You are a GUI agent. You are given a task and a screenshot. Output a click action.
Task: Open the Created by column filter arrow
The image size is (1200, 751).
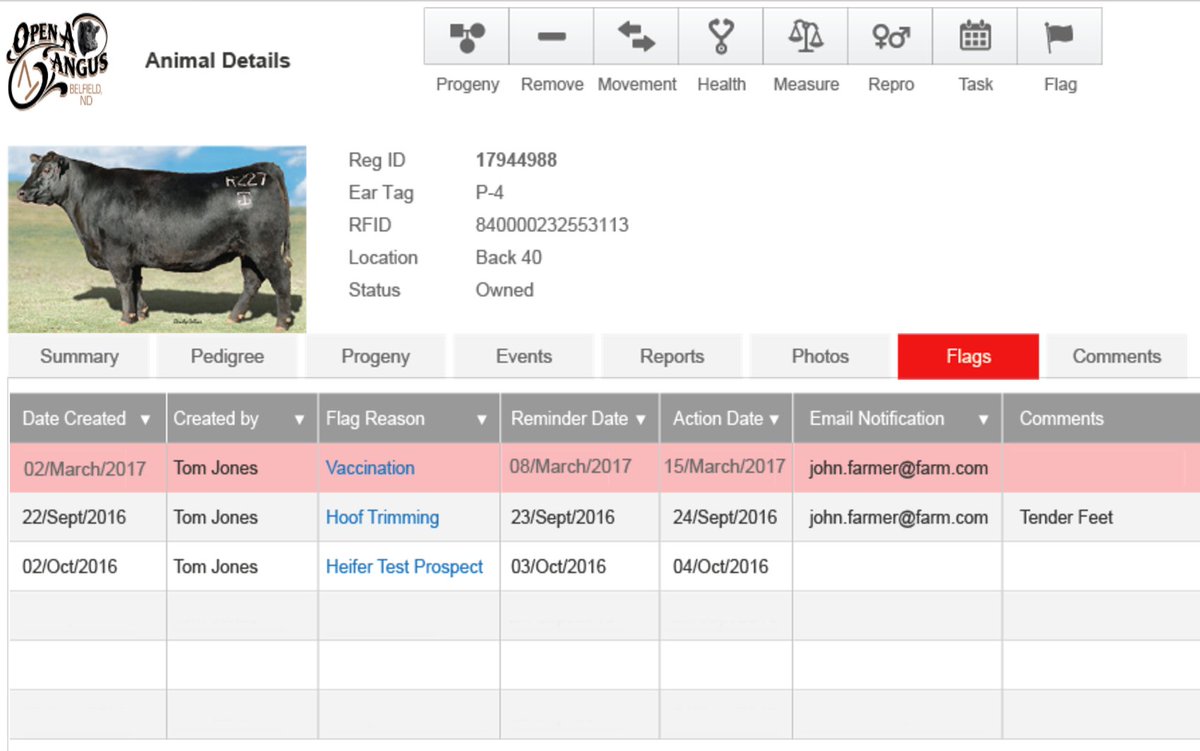[x=298, y=419]
